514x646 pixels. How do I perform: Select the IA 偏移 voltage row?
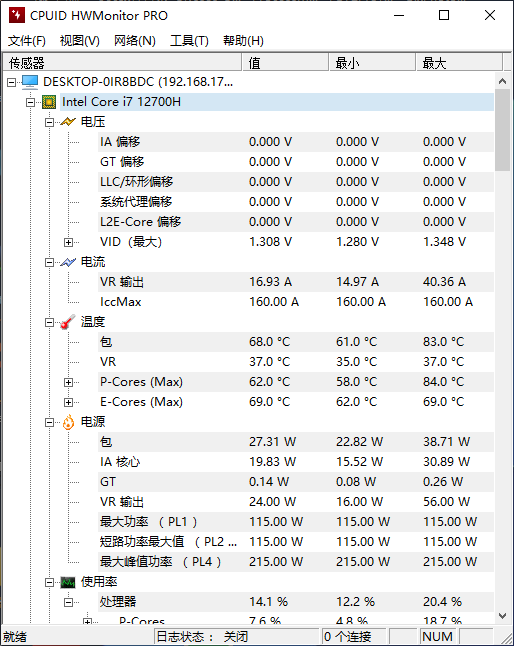coord(296,142)
